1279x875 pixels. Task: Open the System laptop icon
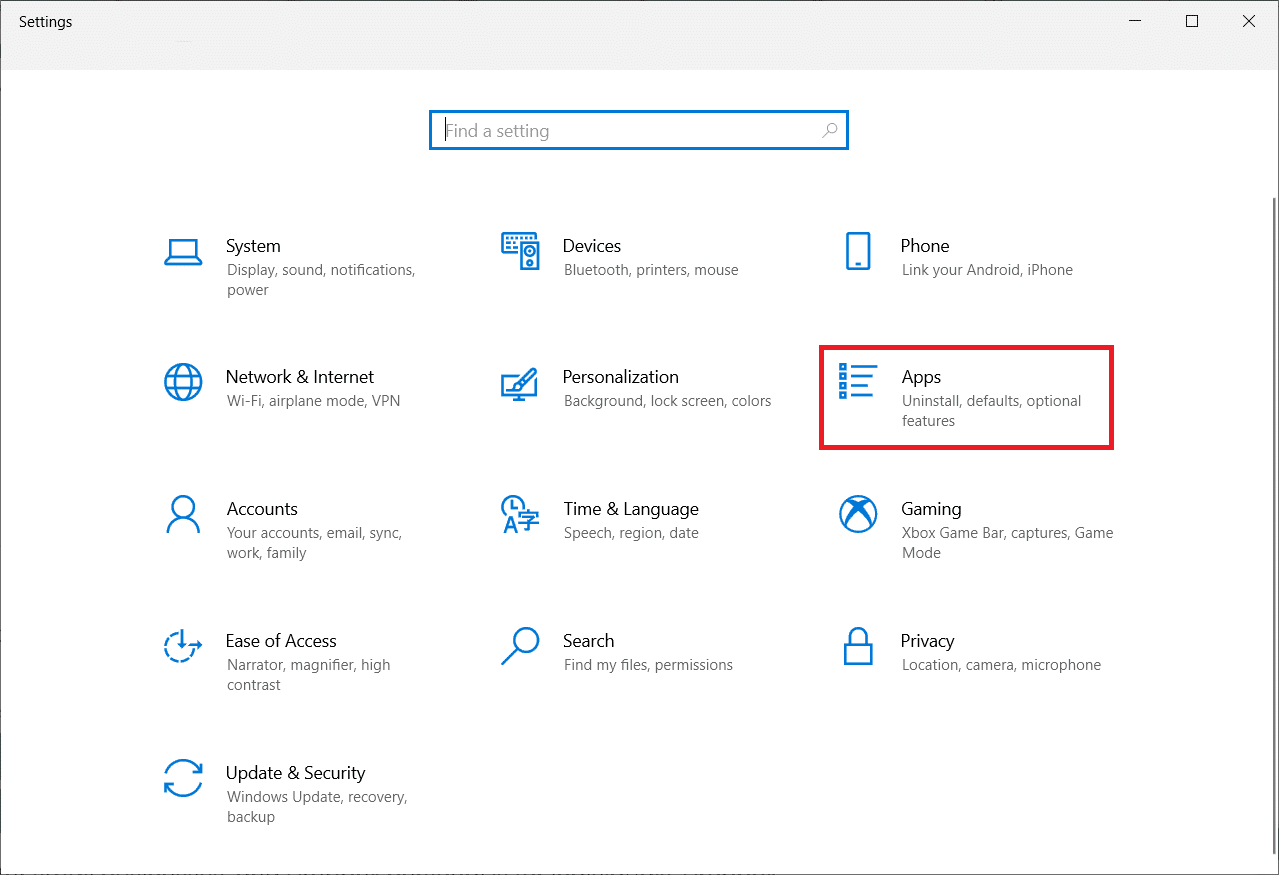click(x=183, y=252)
